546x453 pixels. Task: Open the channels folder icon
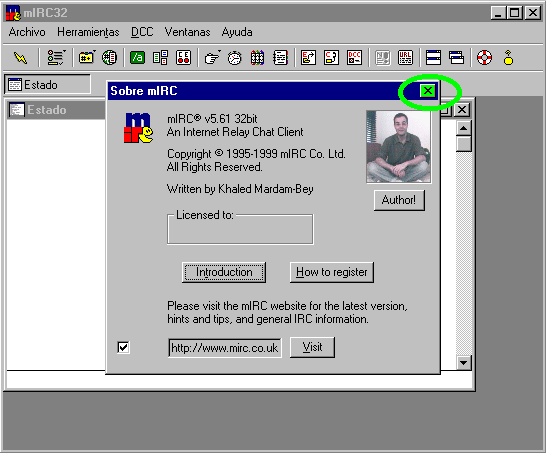87,57
